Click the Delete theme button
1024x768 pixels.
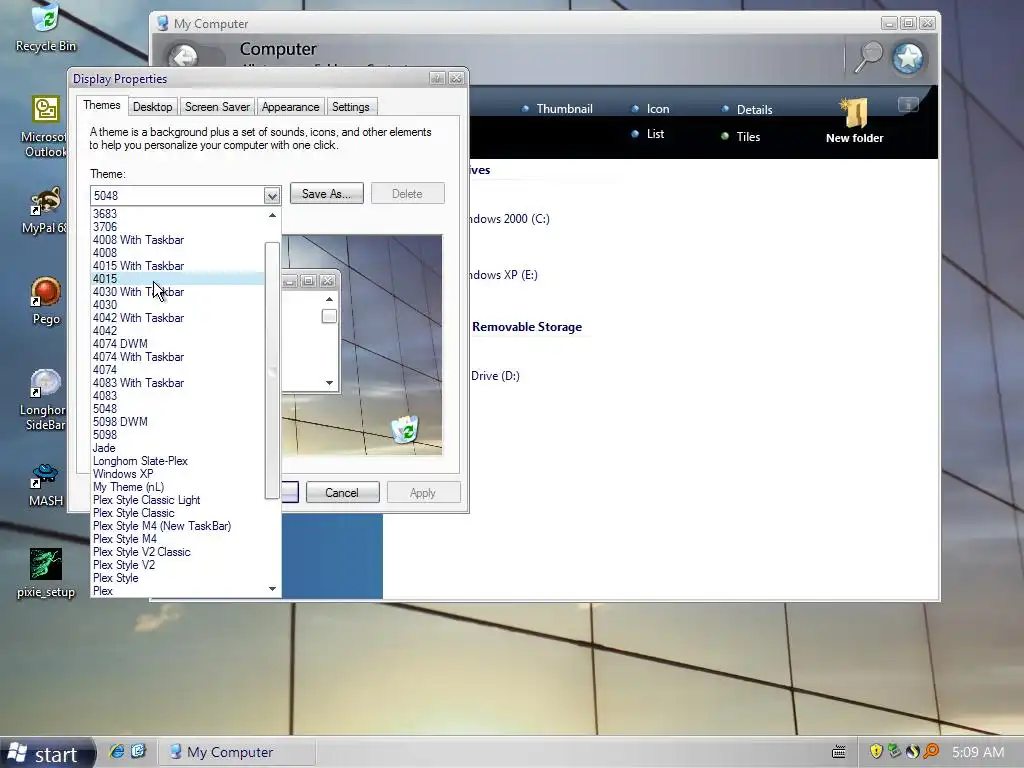coord(408,193)
